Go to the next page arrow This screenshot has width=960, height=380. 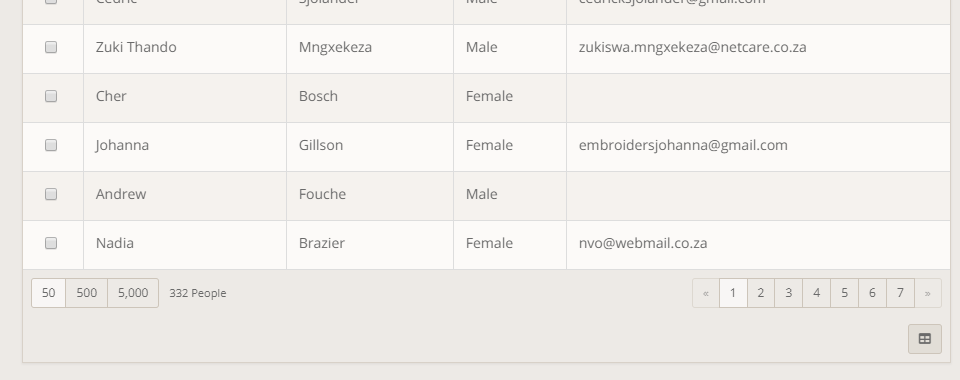point(928,293)
